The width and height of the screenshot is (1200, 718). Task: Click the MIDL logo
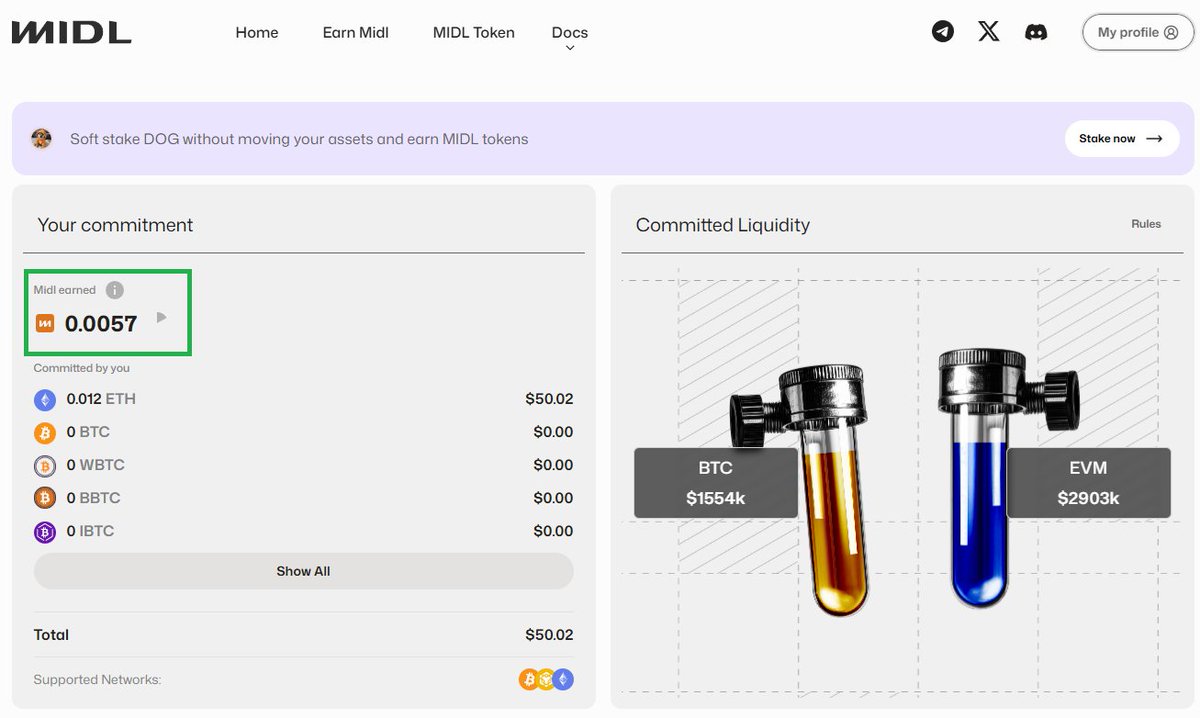click(71, 32)
